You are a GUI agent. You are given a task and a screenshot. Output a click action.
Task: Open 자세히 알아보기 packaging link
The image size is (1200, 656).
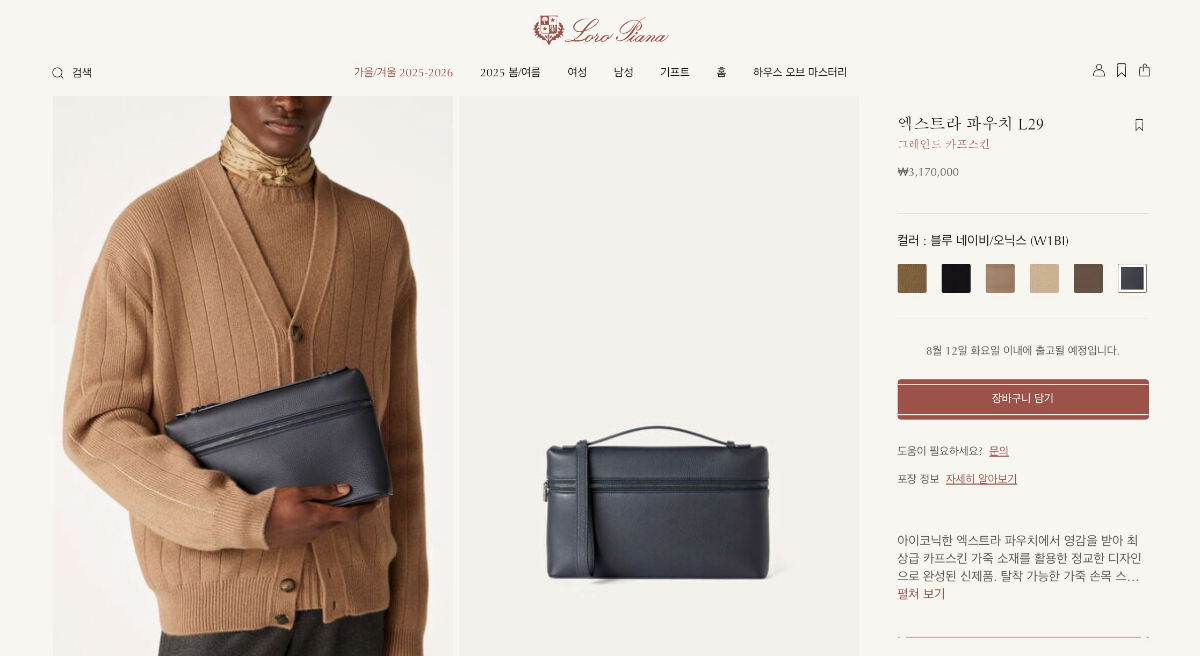[x=981, y=479]
